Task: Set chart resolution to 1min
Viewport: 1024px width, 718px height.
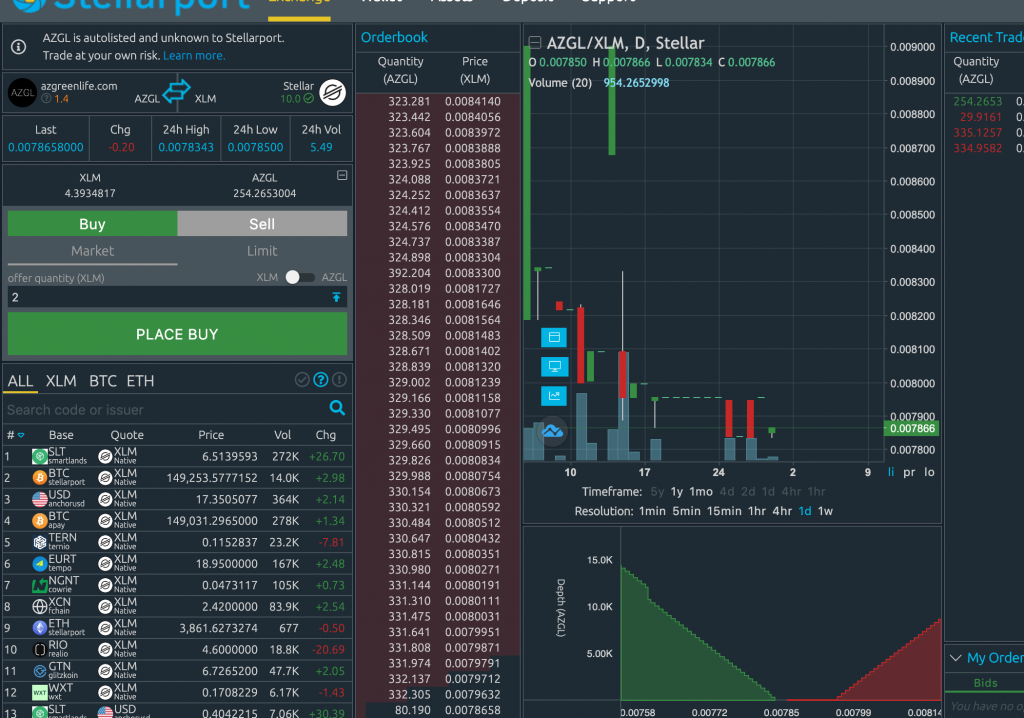Action: point(652,512)
